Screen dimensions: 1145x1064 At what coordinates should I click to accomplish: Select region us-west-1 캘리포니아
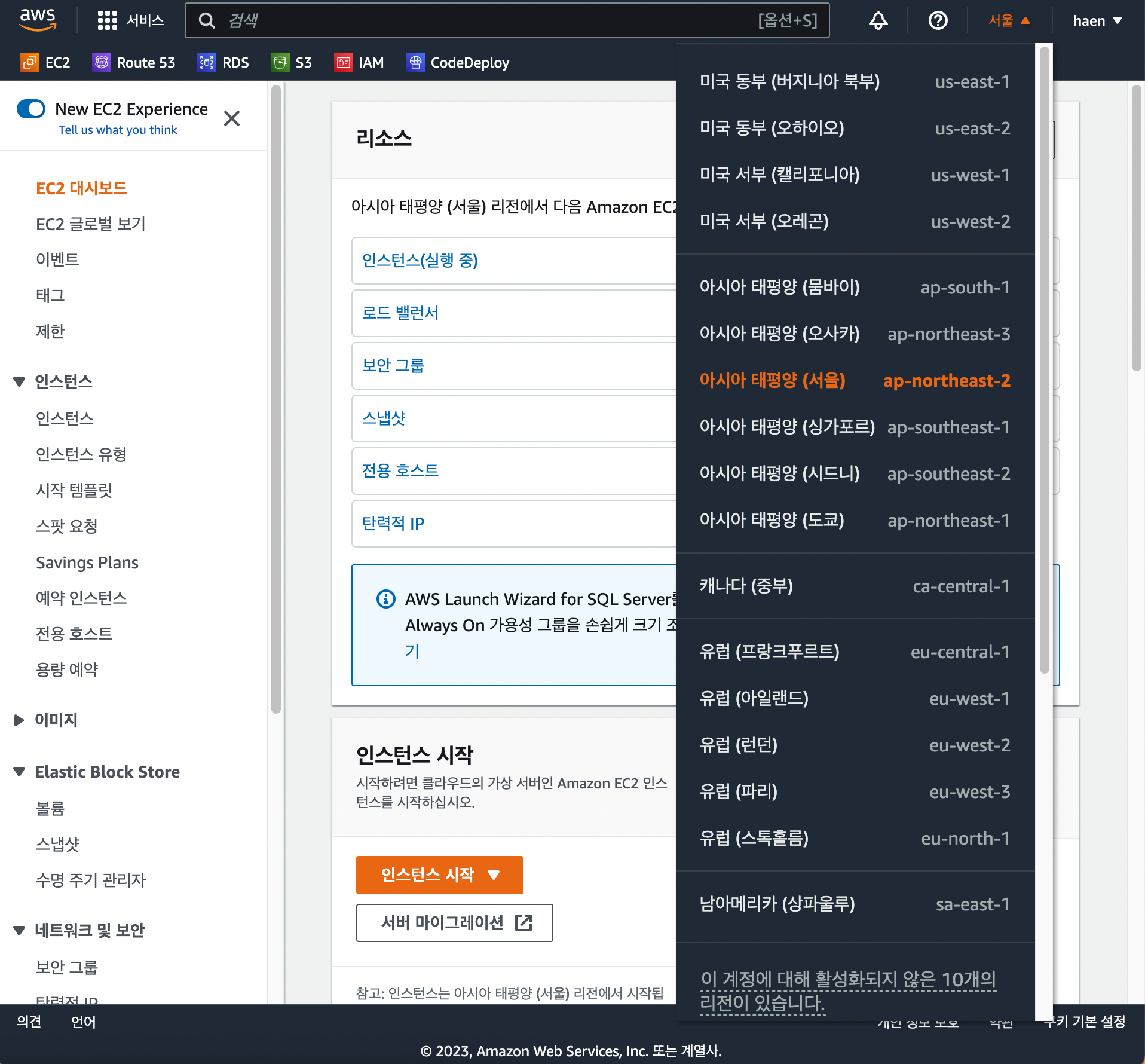[x=855, y=175]
